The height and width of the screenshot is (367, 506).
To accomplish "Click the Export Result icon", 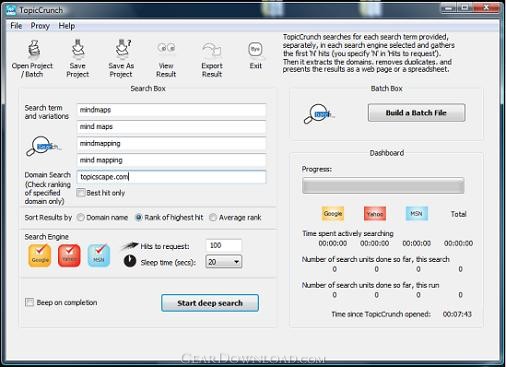I will [212, 50].
